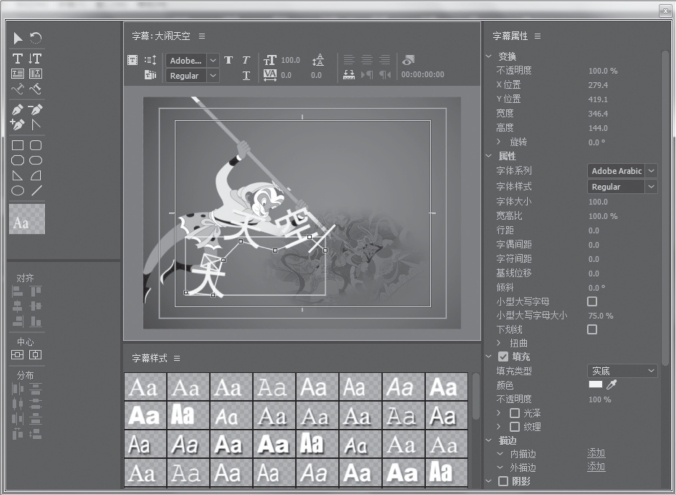
Task: Click 添加 link for 外描边
Action: [x=596, y=467]
